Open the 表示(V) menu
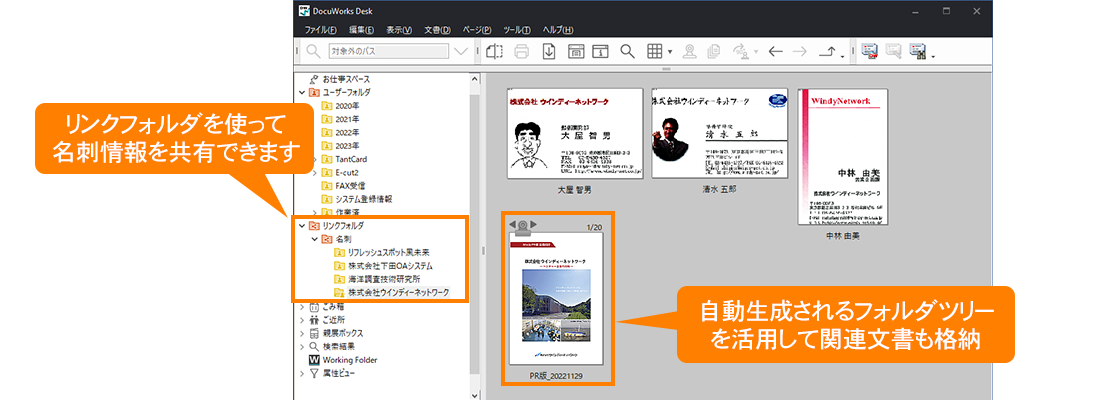Screen dimensions: 1100x400 point(399,29)
